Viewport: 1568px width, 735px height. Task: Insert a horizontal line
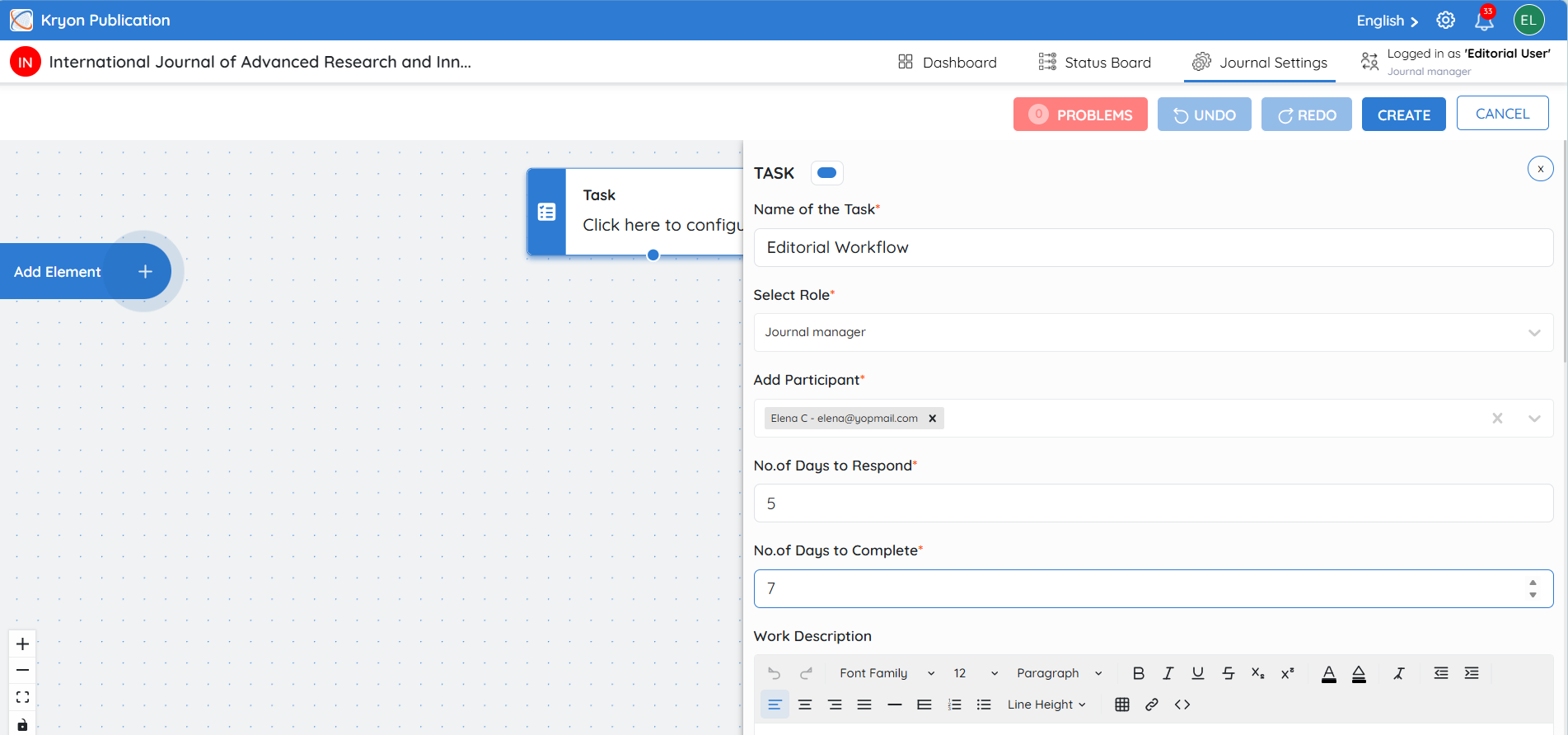pyautogui.click(x=895, y=705)
